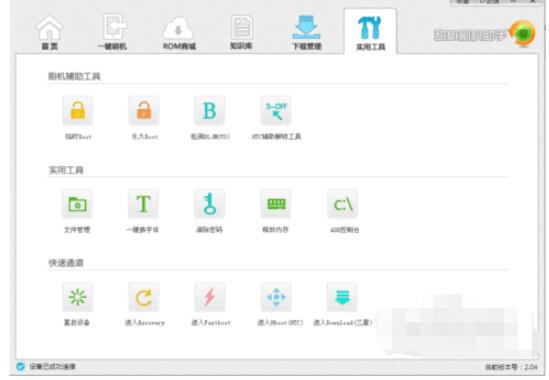
Task: Click the red lightning enter Fastboot icon
Action: 210,297
